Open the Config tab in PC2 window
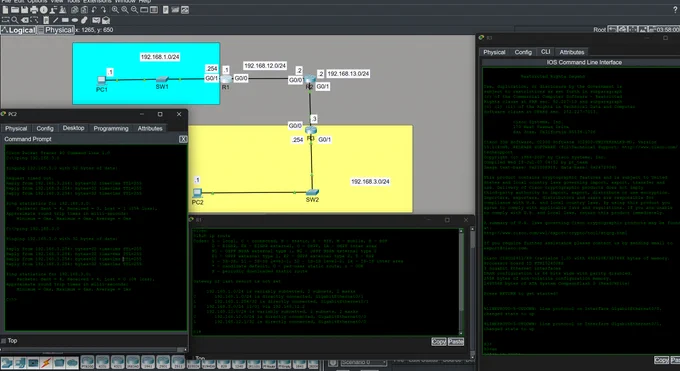Viewport: 680px width, 371px height. (45, 128)
